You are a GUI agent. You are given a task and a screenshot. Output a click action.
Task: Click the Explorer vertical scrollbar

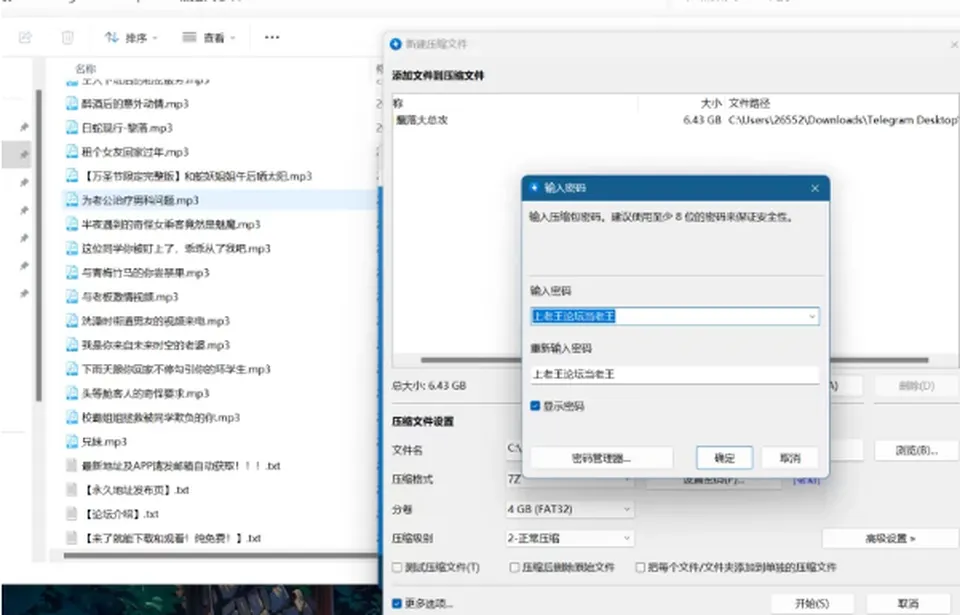tap(39, 245)
